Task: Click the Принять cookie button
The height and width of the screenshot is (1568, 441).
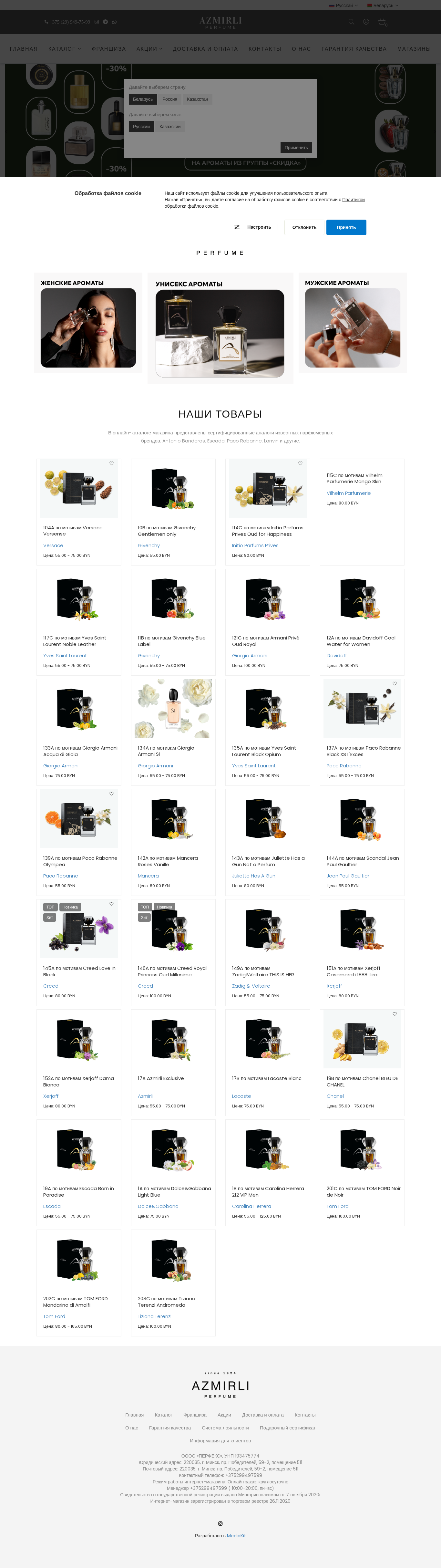Action: click(346, 227)
